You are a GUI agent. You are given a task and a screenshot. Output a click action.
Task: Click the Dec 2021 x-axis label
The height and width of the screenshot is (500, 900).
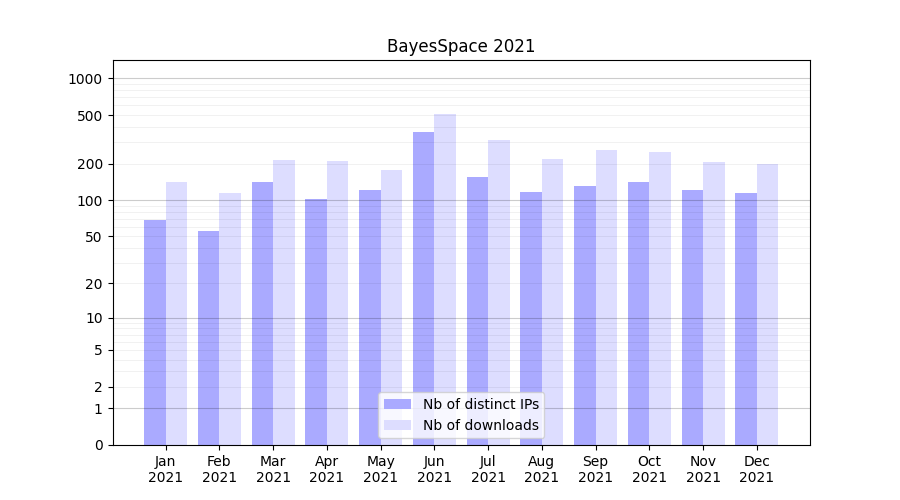tap(757, 469)
